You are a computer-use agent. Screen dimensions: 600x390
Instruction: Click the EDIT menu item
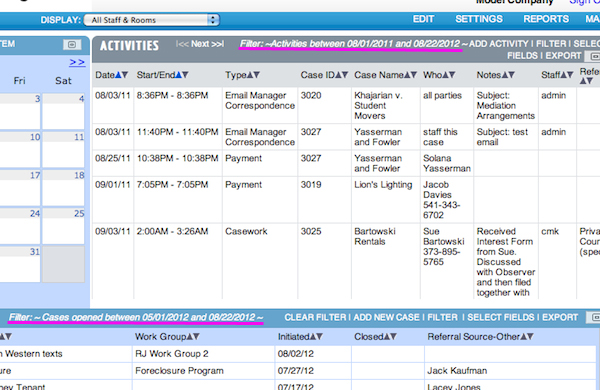point(423,19)
